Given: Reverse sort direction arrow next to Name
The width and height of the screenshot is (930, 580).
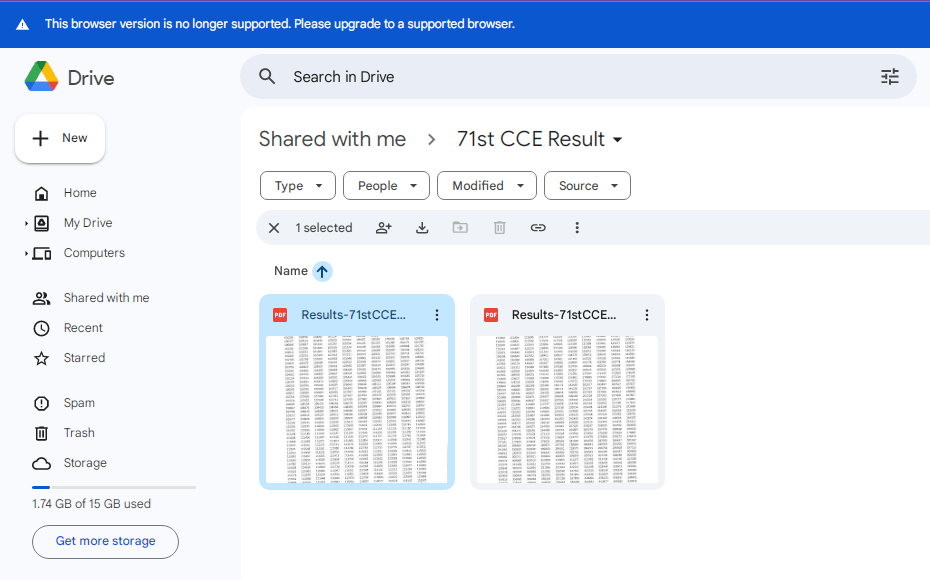Looking at the screenshot, I should tap(322, 271).
